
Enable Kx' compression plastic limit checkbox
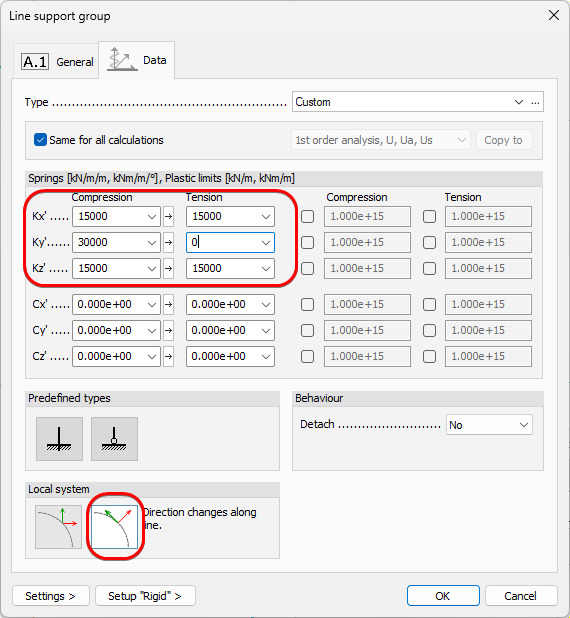tap(307, 216)
